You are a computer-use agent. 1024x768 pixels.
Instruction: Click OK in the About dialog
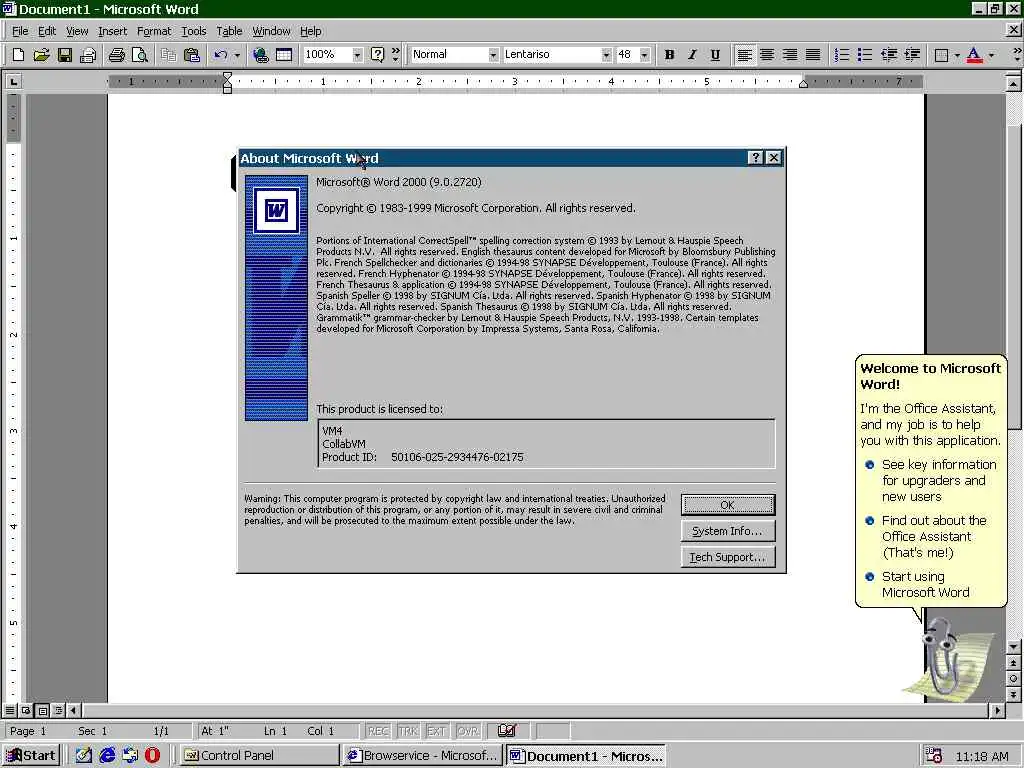pos(728,505)
